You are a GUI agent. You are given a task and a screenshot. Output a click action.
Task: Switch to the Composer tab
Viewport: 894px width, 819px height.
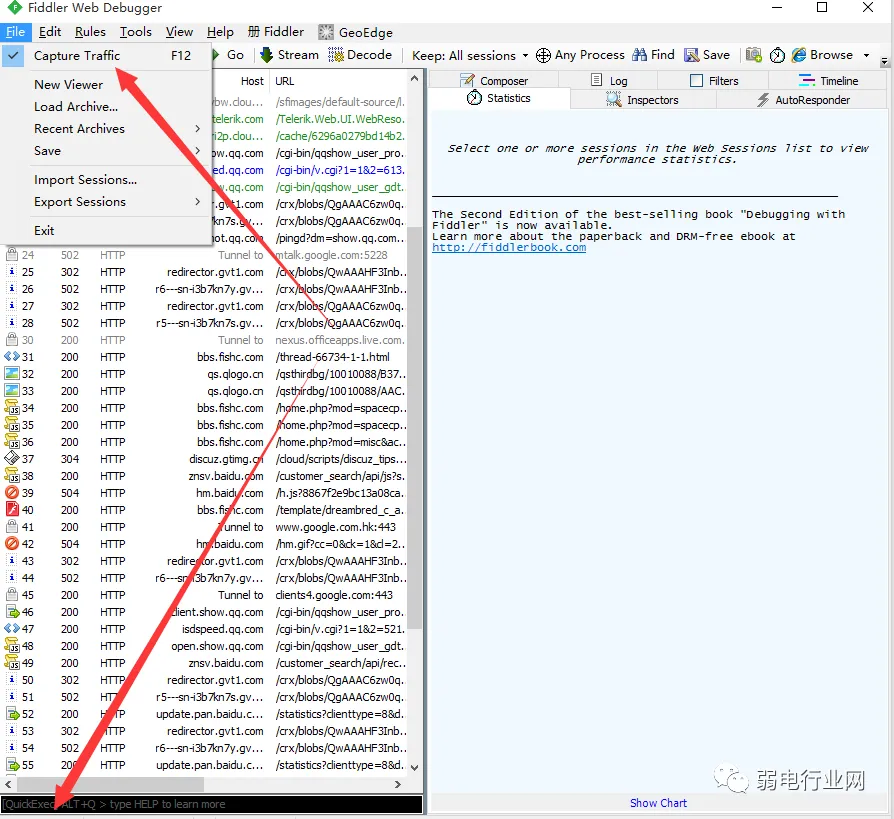(x=494, y=80)
